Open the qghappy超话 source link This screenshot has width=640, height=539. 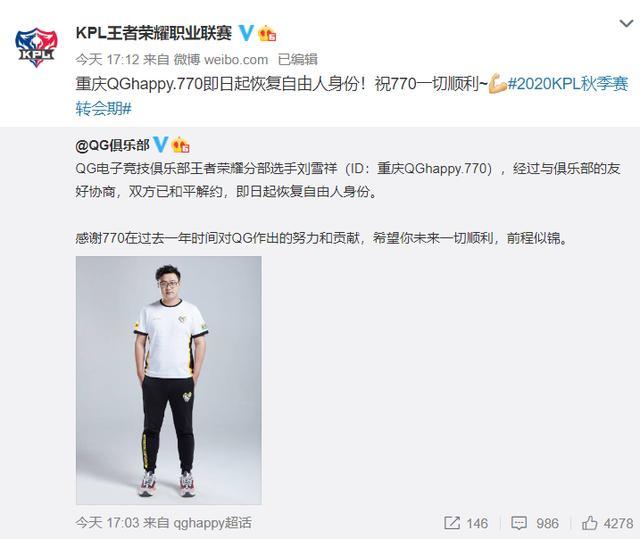pos(212,523)
